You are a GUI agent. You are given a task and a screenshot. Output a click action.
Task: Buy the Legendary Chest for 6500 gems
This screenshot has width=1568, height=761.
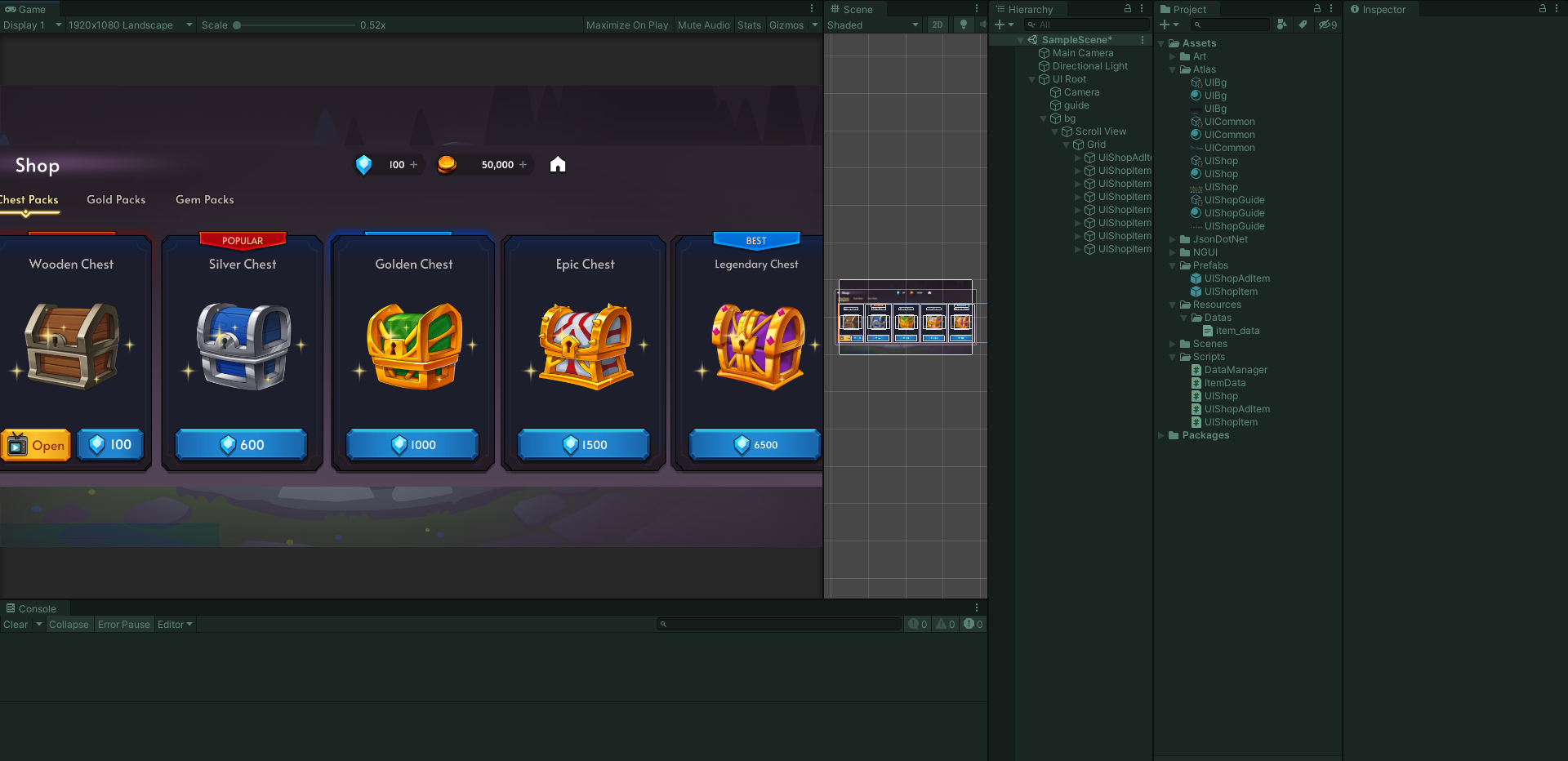point(756,445)
